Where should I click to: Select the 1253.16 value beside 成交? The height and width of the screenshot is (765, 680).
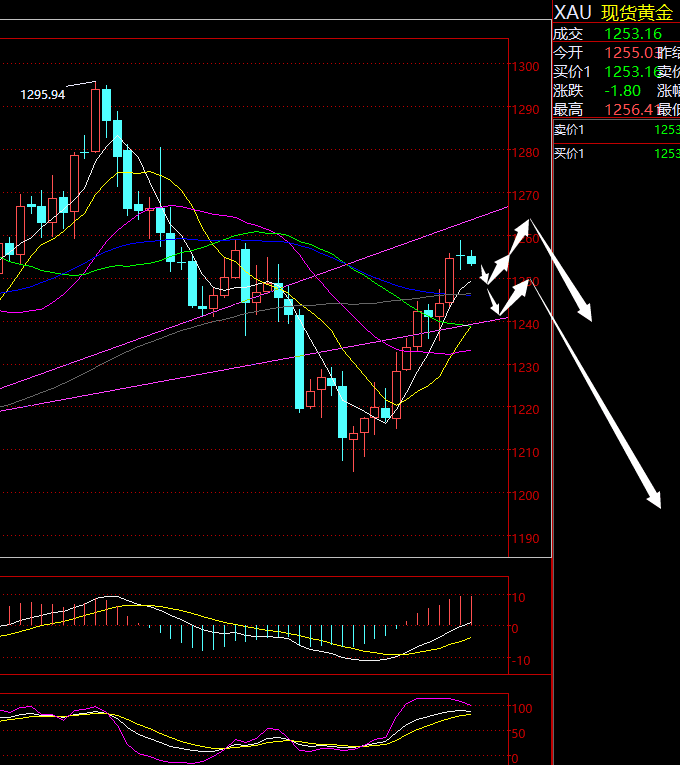pos(633,34)
